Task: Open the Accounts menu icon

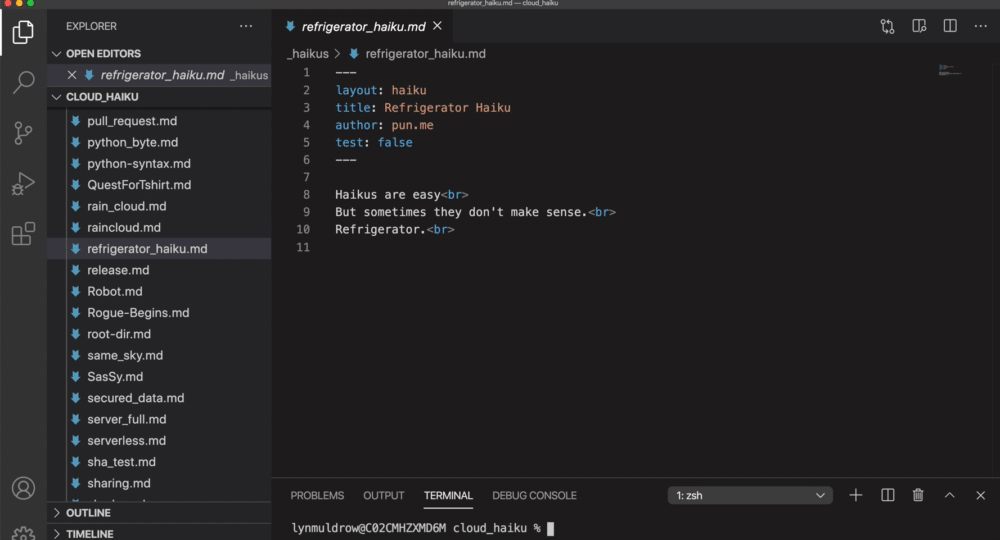Action: 23,488
